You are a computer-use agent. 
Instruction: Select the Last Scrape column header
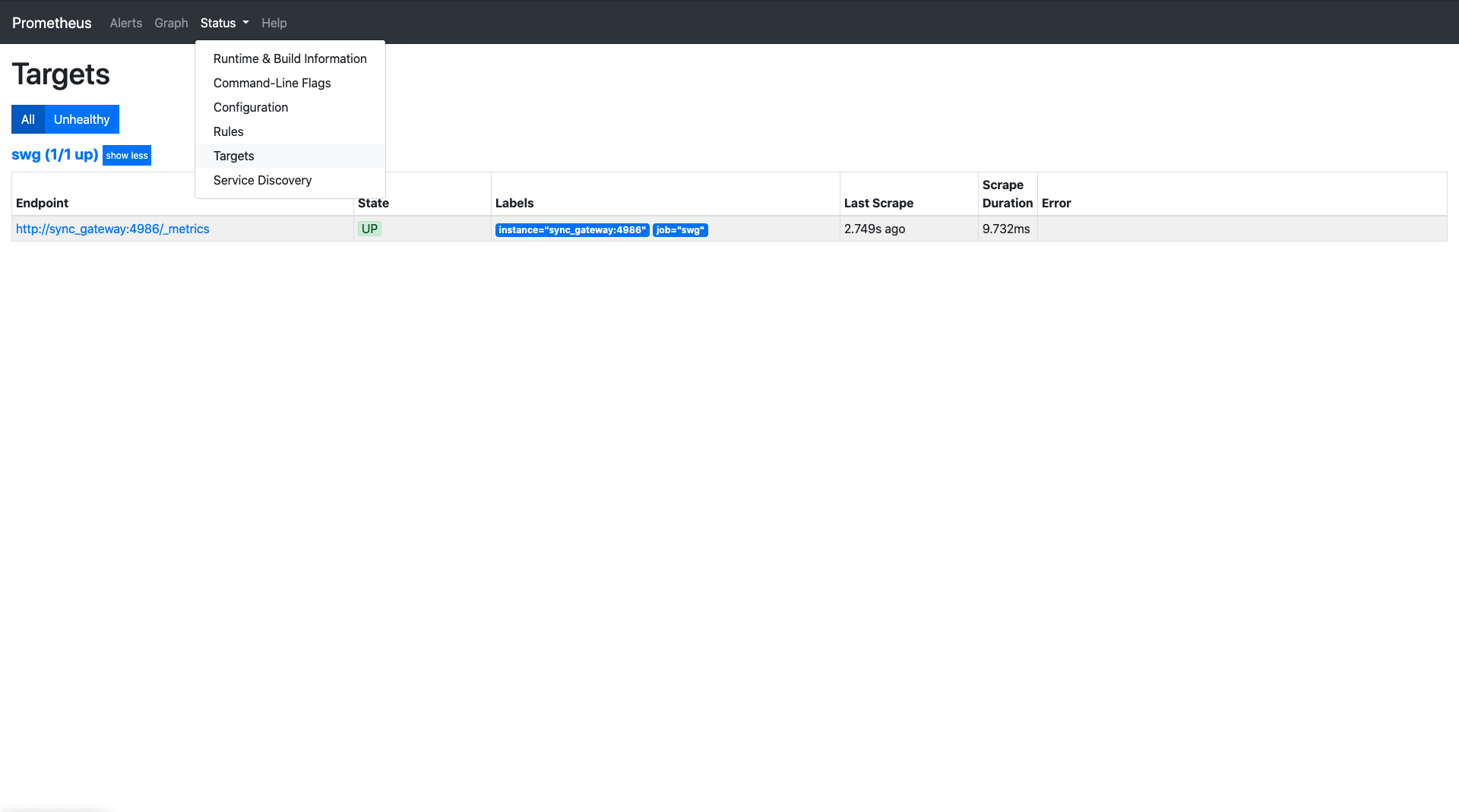click(878, 203)
